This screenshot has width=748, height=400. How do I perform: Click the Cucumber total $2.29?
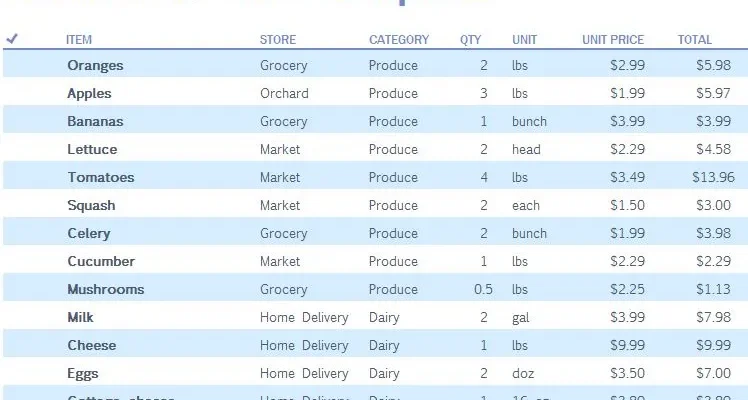(x=713, y=261)
